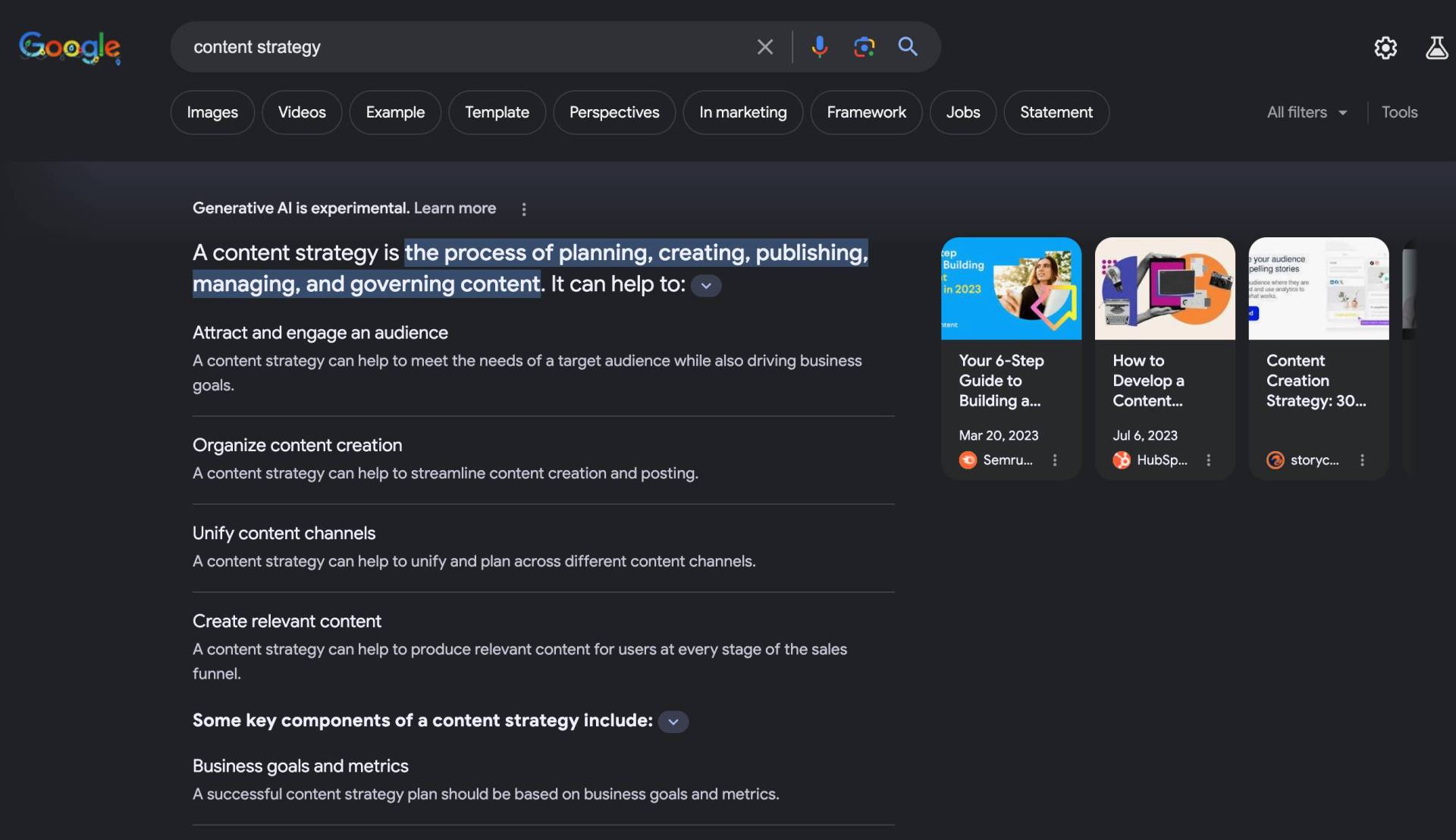Open HubSpot card three-dot menu
This screenshot has height=840, width=1456.
click(x=1209, y=460)
